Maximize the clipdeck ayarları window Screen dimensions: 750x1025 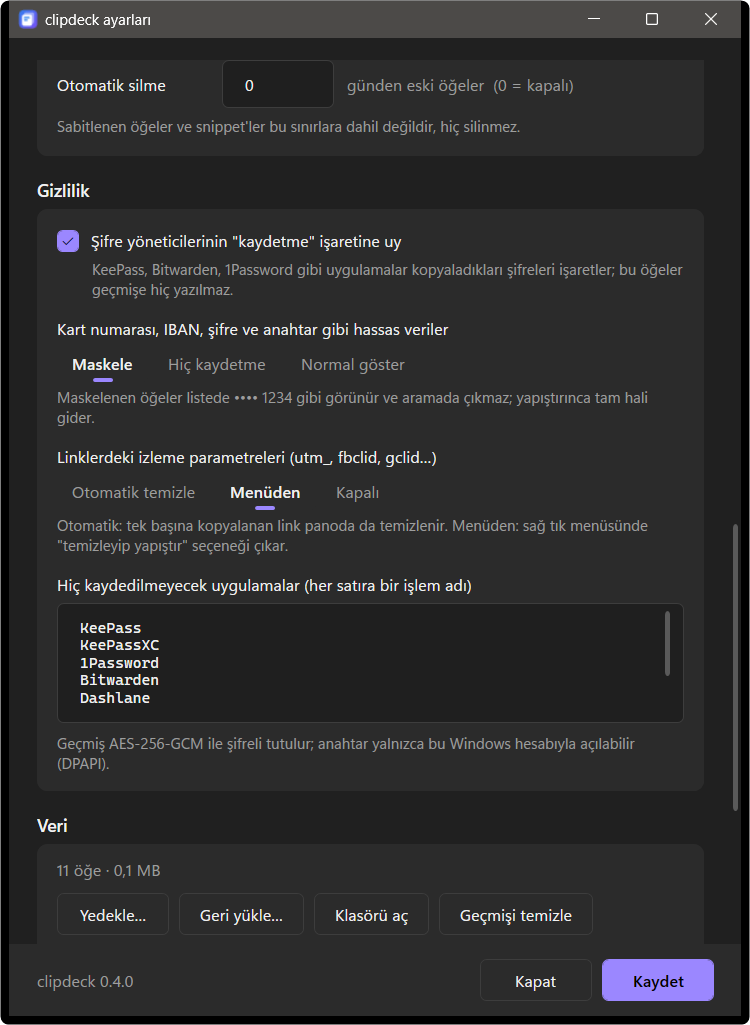coord(651,20)
